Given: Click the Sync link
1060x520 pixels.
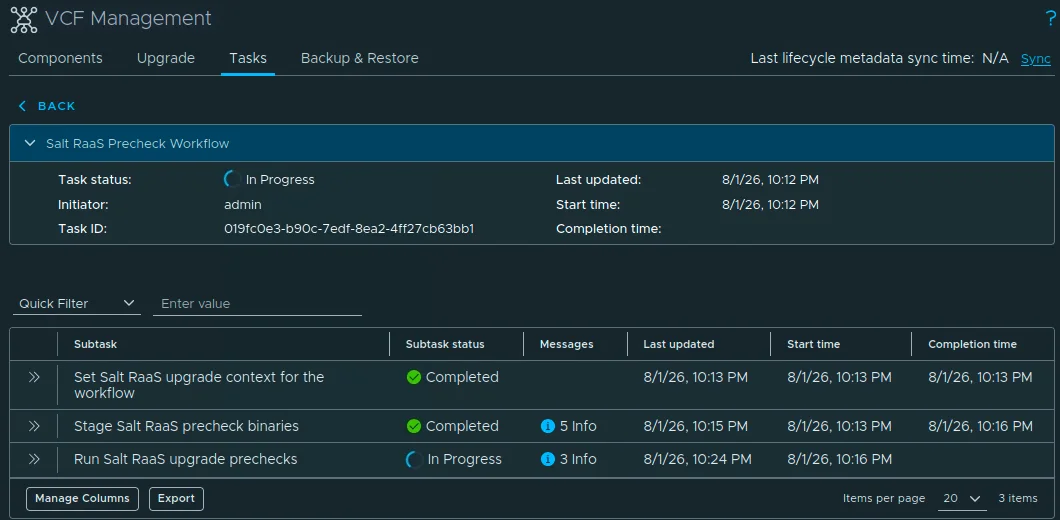Looking at the screenshot, I should (x=1036, y=59).
